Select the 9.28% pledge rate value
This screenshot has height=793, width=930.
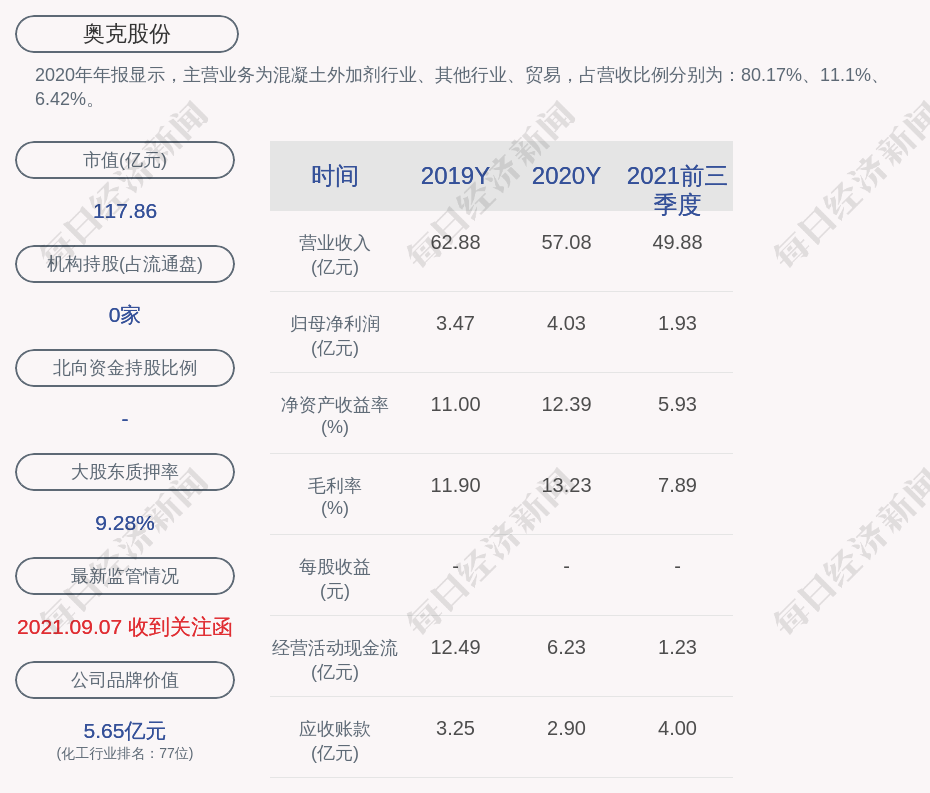[x=125, y=523]
